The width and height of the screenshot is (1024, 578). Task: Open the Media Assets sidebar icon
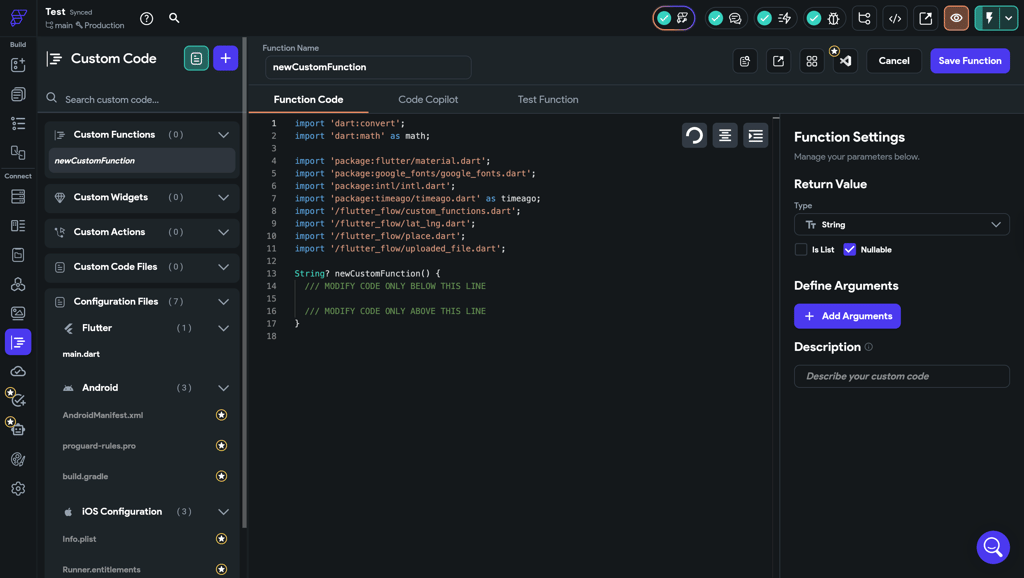click(x=18, y=313)
